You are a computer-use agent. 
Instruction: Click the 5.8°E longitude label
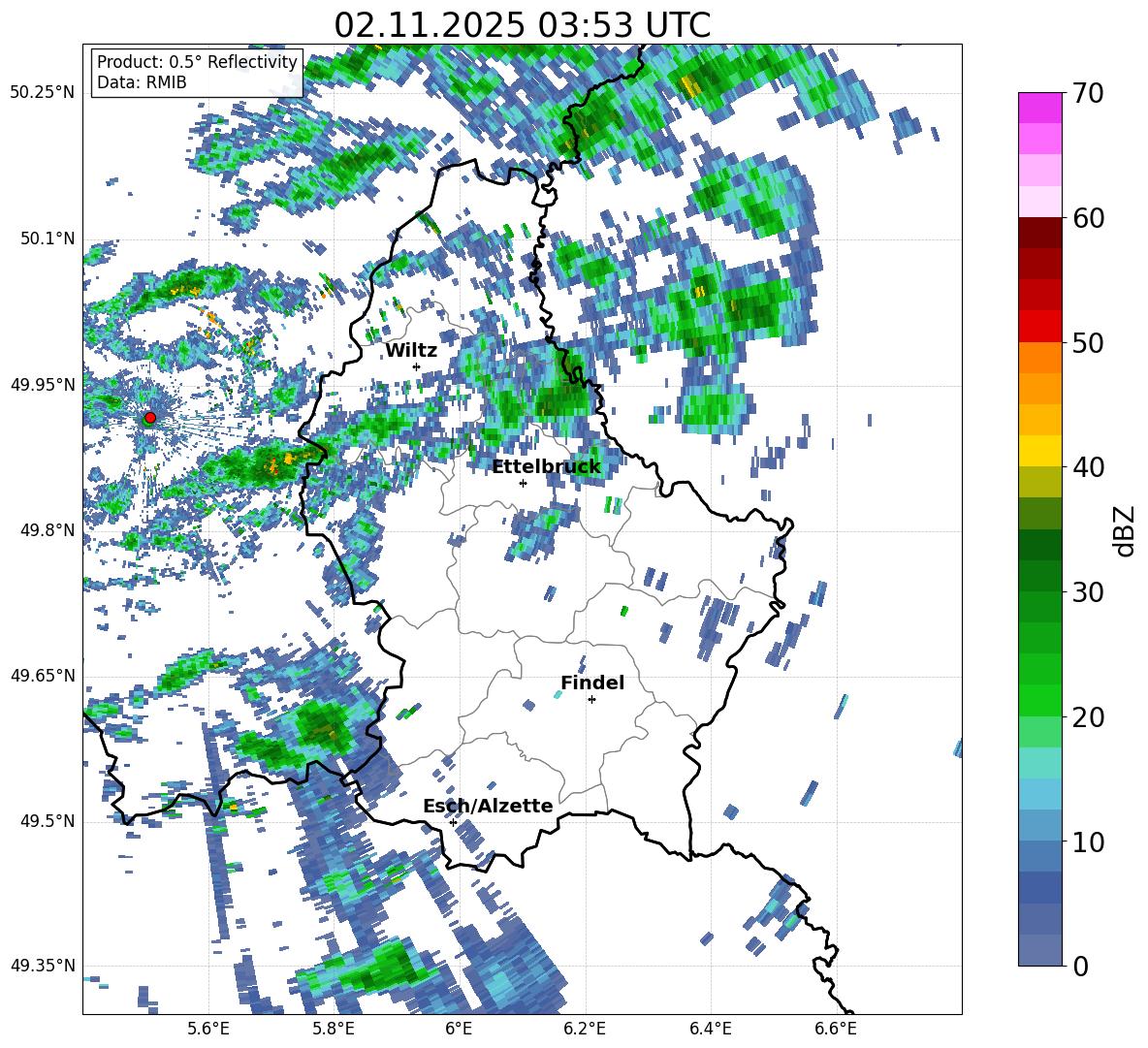coord(334,1029)
